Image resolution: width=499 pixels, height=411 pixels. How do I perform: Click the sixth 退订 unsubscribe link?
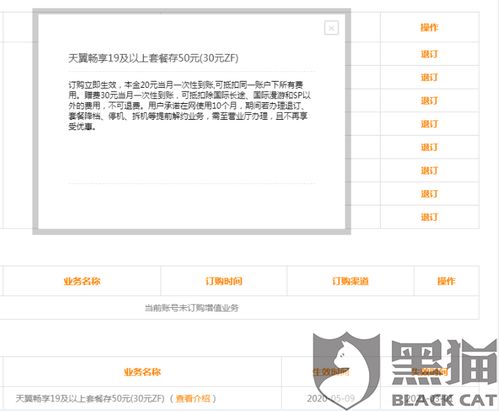(429, 171)
